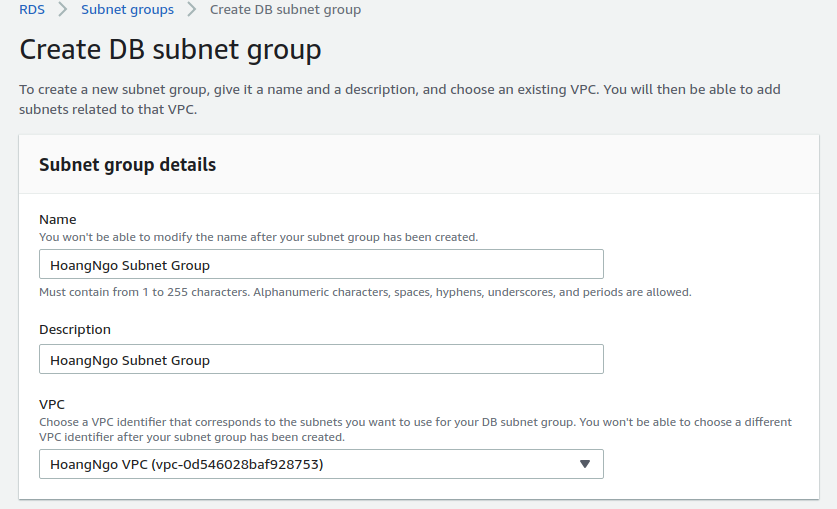Click the Create DB subnet group breadcrumb
837x509 pixels.
pyautogui.click(x=285, y=10)
